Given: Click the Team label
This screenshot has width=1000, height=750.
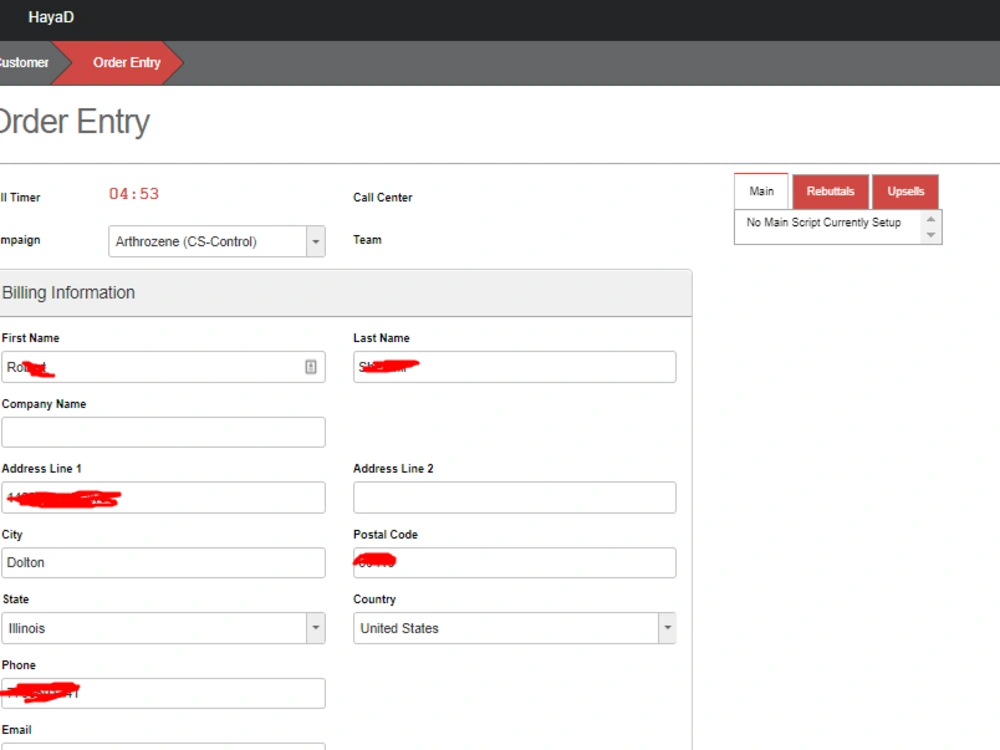Looking at the screenshot, I should [x=367, y=240].
